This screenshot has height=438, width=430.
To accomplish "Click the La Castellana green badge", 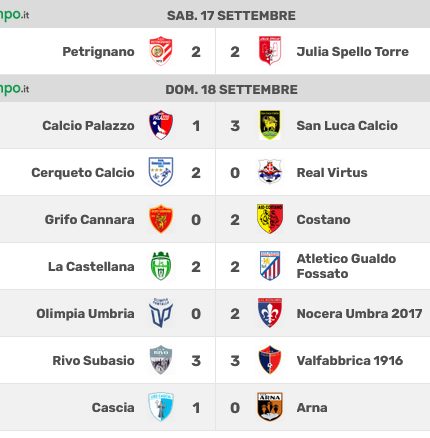I will [161, 266].
